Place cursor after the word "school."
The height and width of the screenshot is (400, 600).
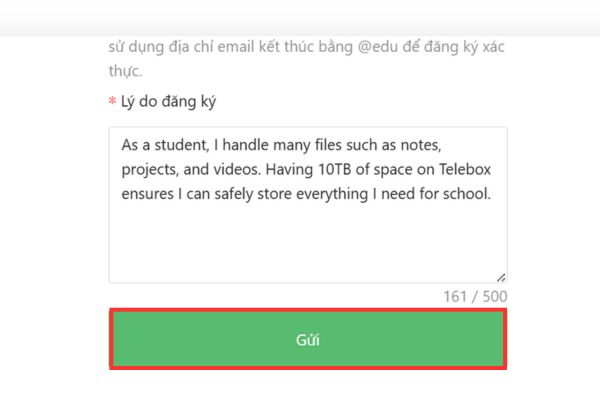pos(492,193)
